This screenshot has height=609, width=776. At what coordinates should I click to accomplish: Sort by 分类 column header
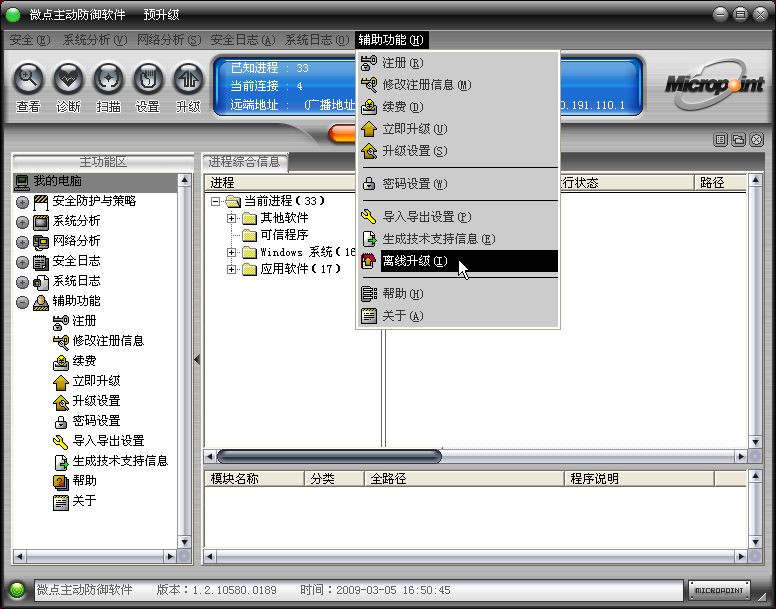[x=335, y=478]
